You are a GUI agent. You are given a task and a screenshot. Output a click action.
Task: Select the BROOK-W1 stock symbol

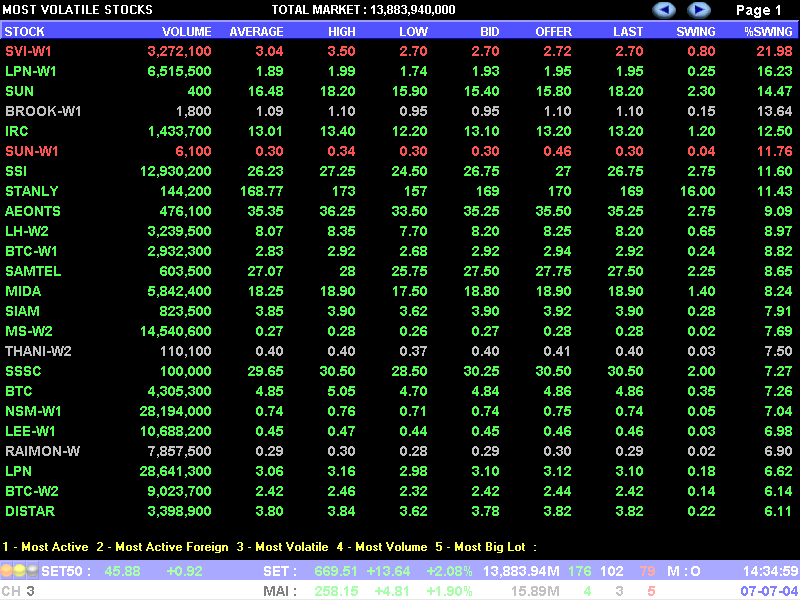pyautogui.click(x=43, y=111)
